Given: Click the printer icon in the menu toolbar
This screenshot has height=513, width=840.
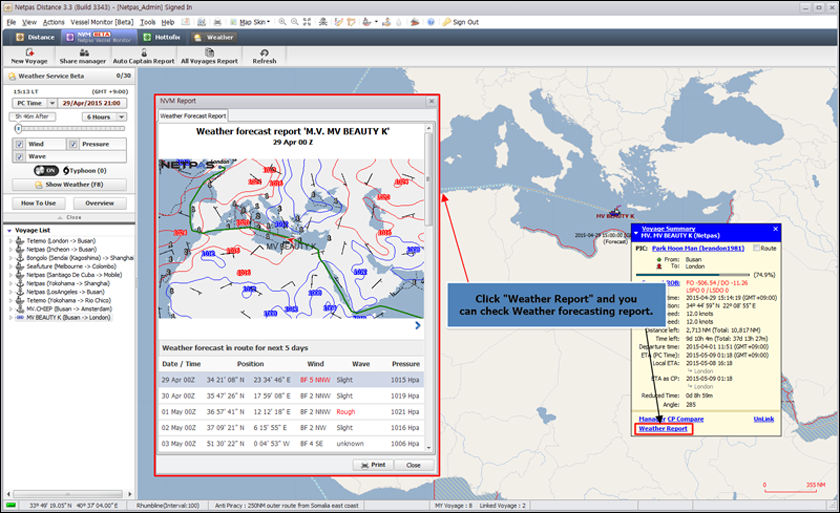Looking at the screenshot, I should [218, 22].
